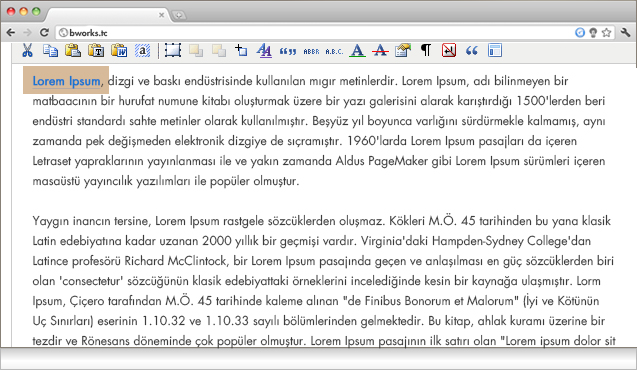Viewport: 637px width, 370px height.
Task: Click the insert template layout icon
Action: coord(495,51)
